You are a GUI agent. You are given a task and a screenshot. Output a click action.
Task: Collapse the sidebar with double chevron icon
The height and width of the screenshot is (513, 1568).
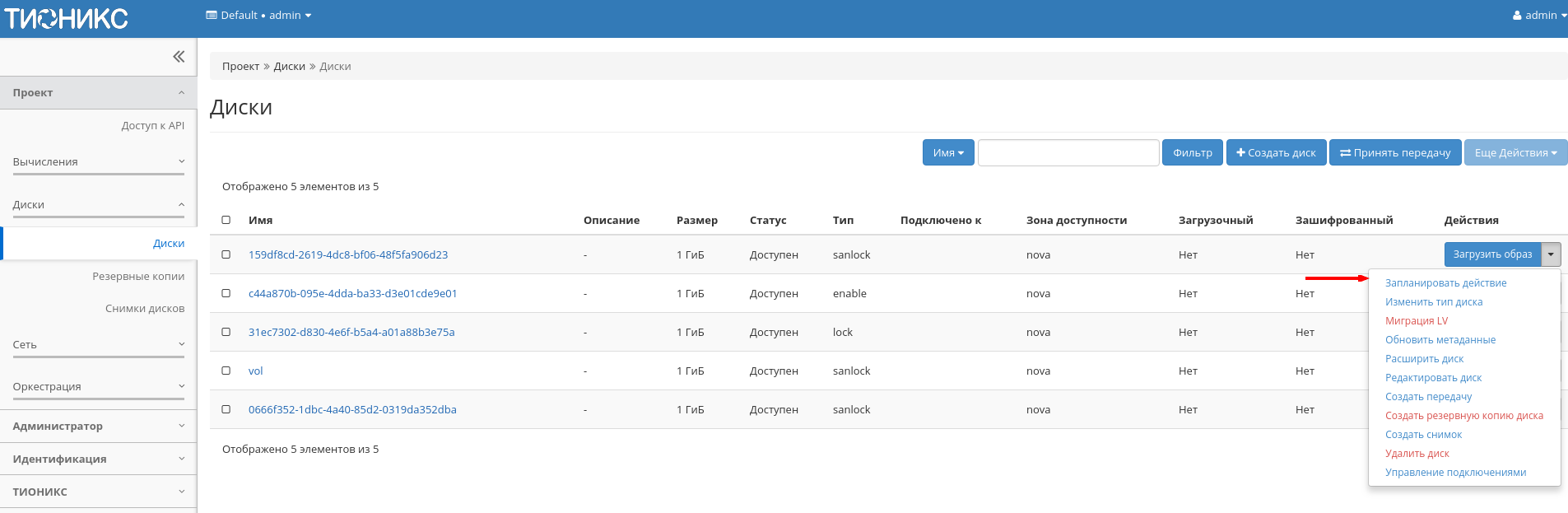pos(179,57)
